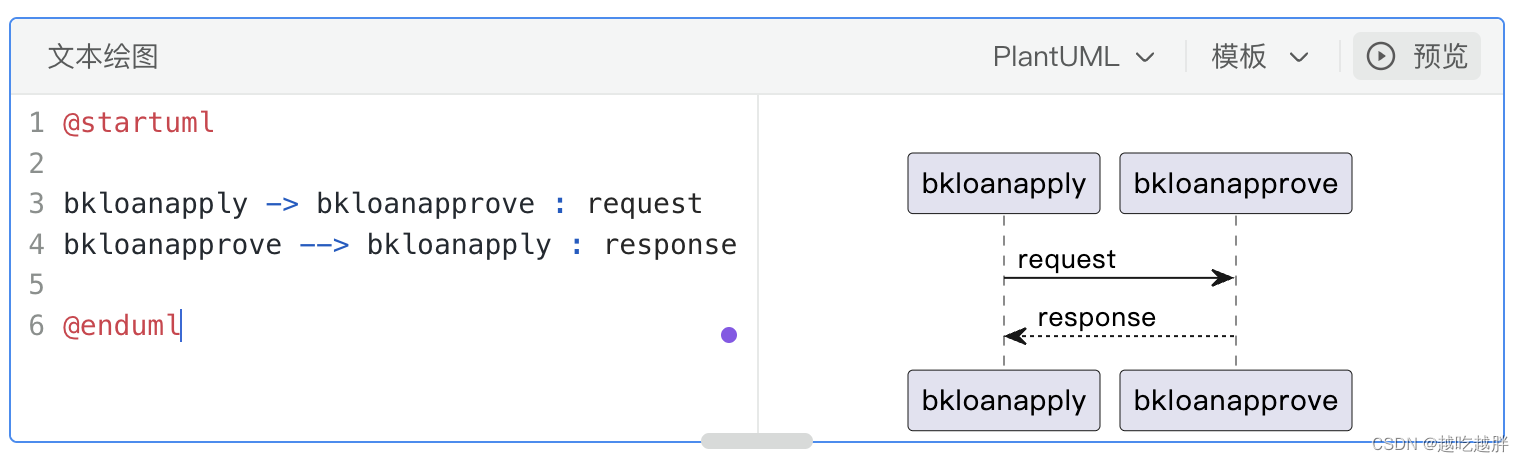Click the chevron next to PlantUML

coord(1146,58)
